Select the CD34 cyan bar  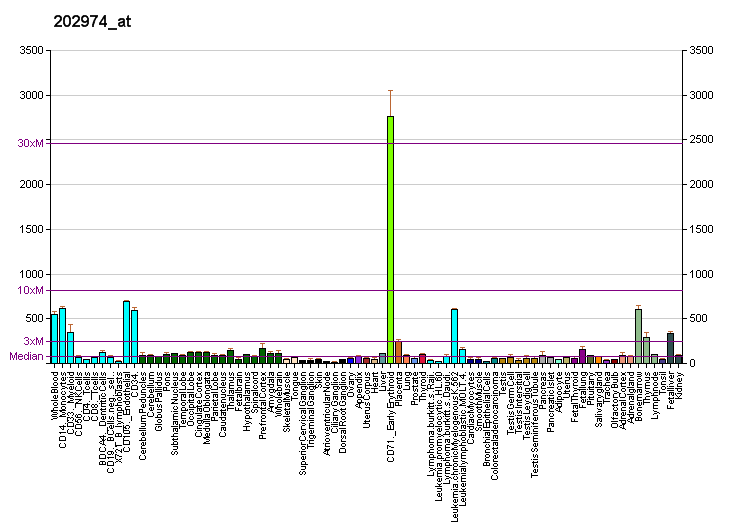(x=134, y=337)
